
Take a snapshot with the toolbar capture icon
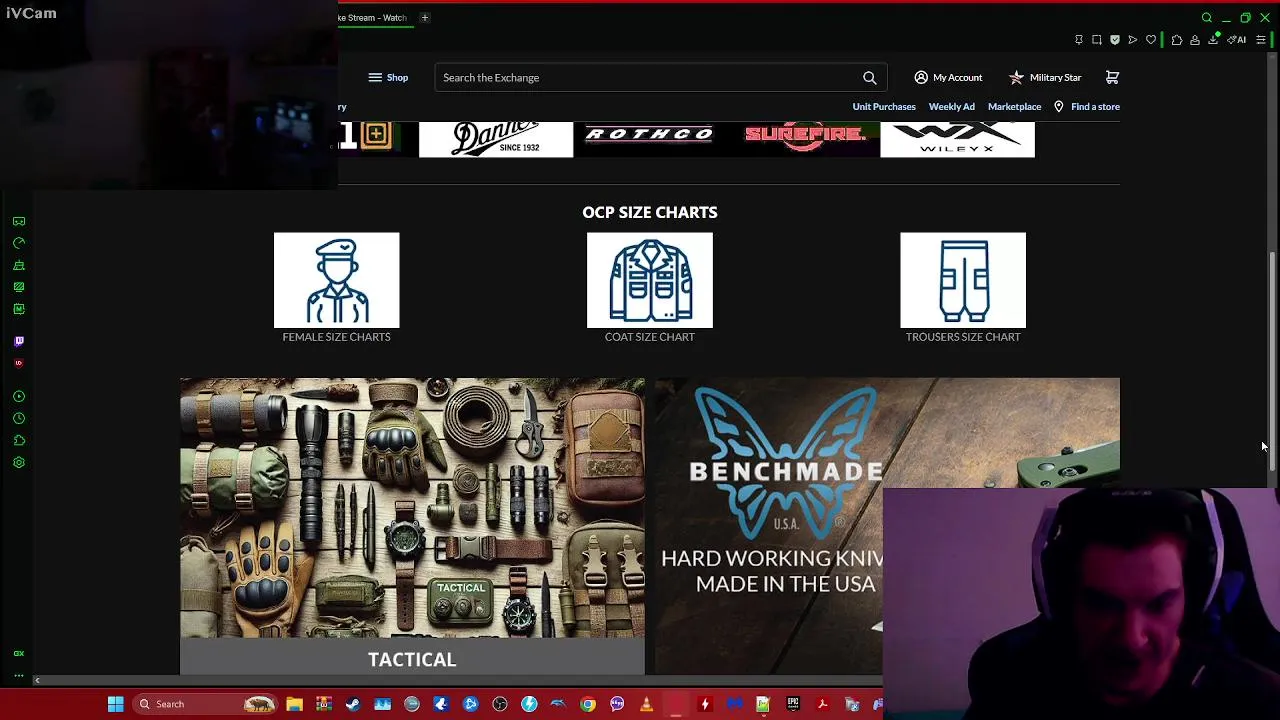pos(1097,40)
